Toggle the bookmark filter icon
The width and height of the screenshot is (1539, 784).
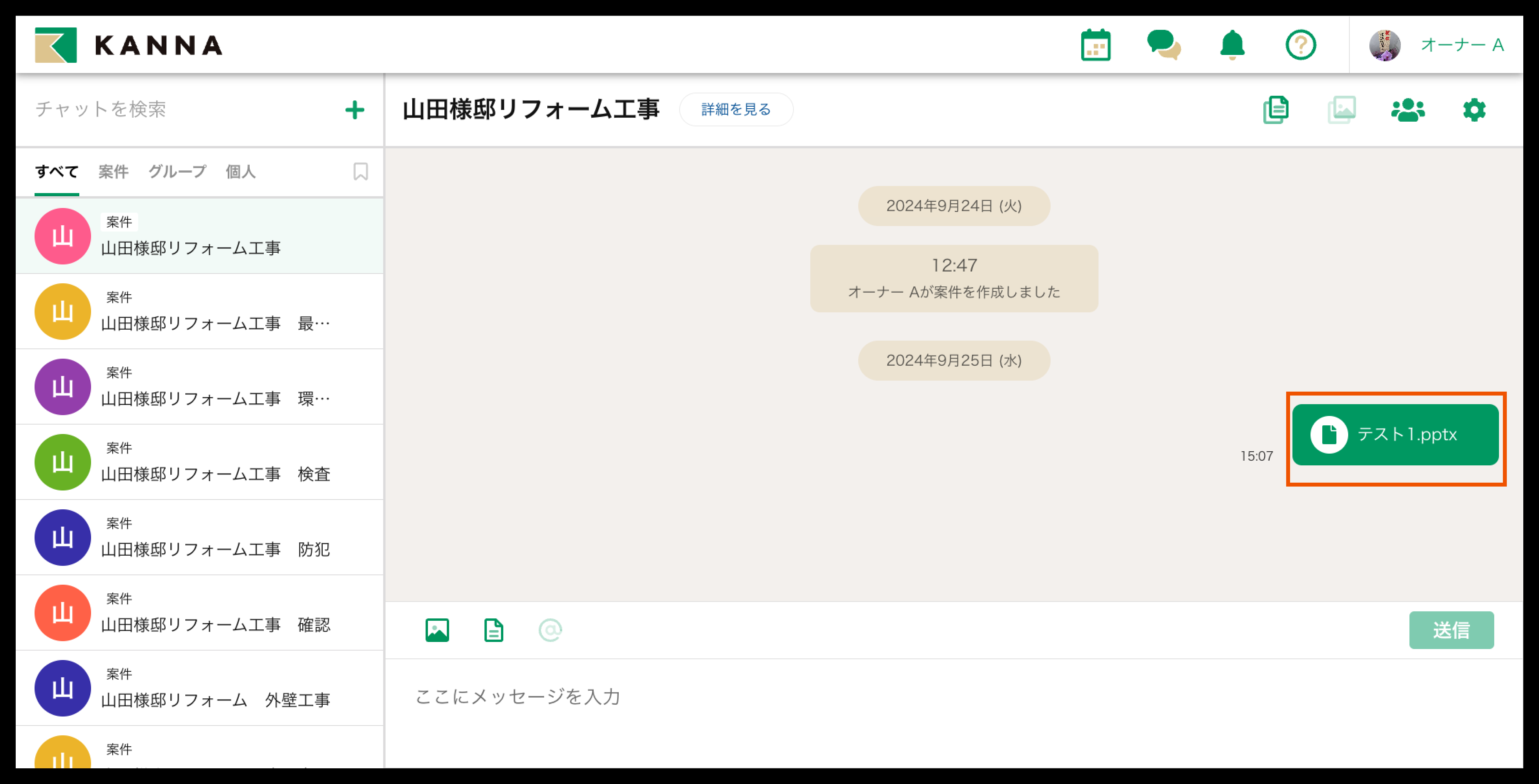coord(360,172)
